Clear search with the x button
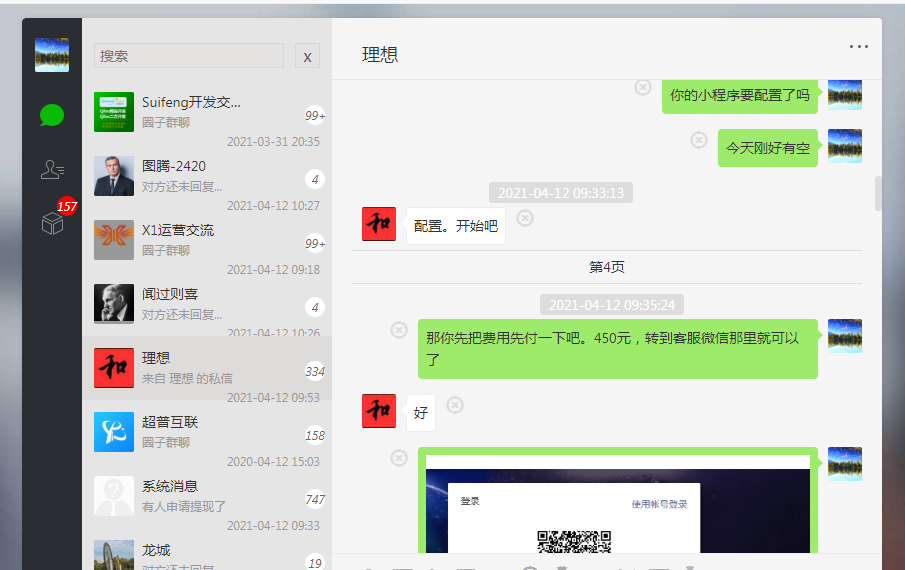Viewport: 905px width, 570px height. [307, 56]
